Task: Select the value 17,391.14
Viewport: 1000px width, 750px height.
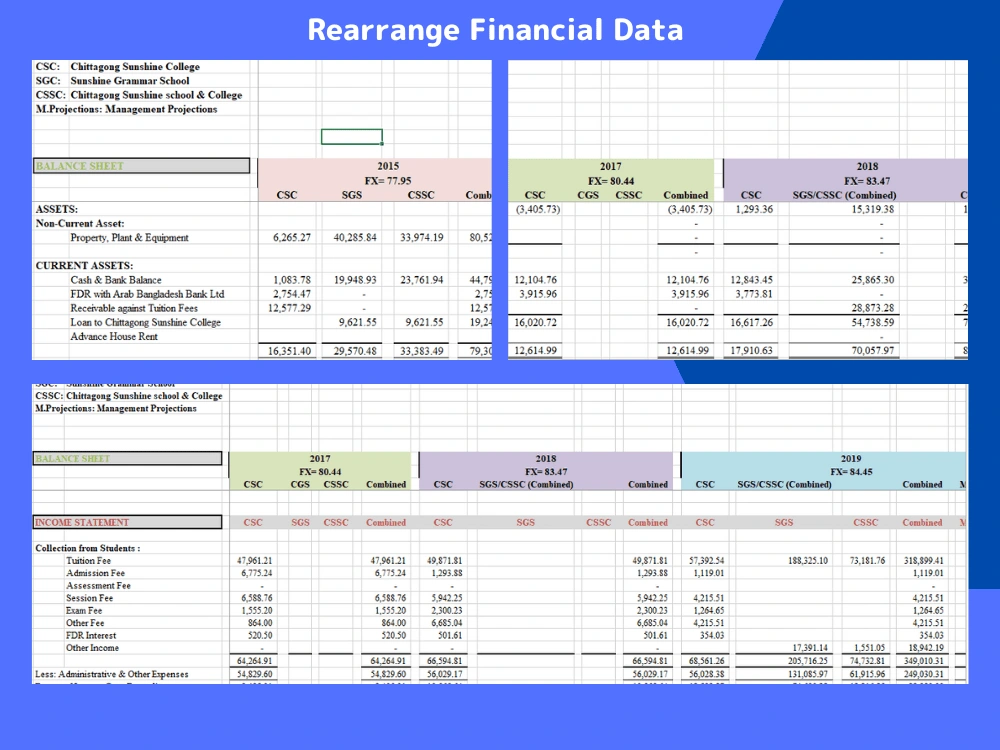Action: [x=810, y=648]
